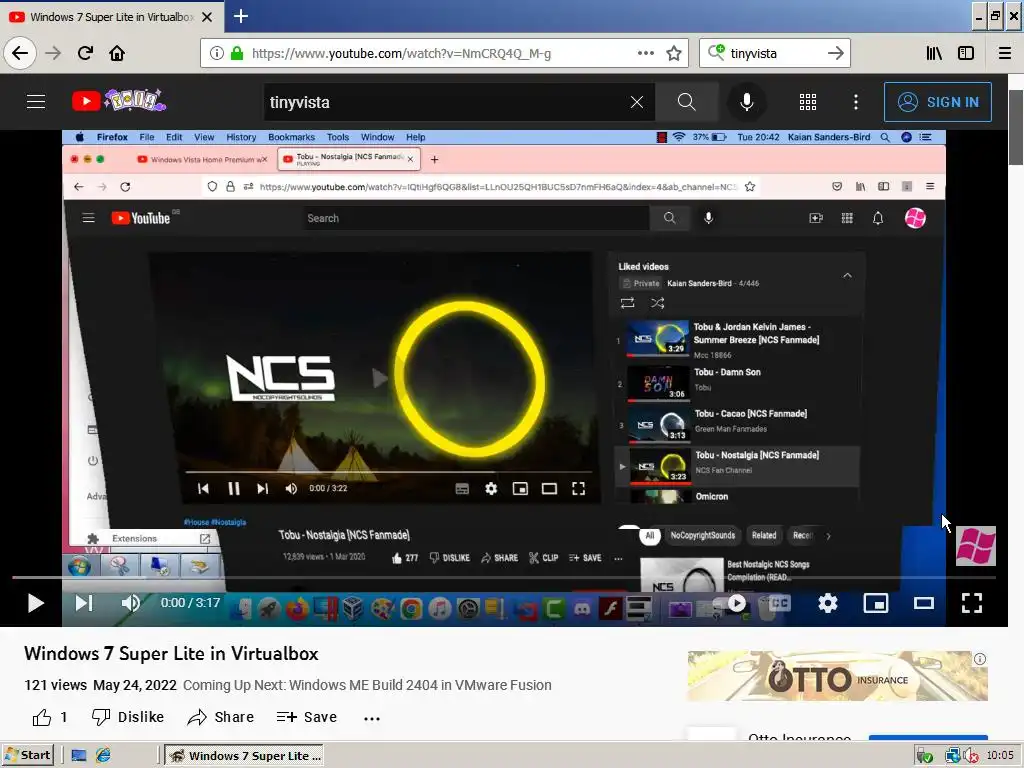Like the video with thumbs up
This screenshot has height=768, width=1024.
(42, 717)
